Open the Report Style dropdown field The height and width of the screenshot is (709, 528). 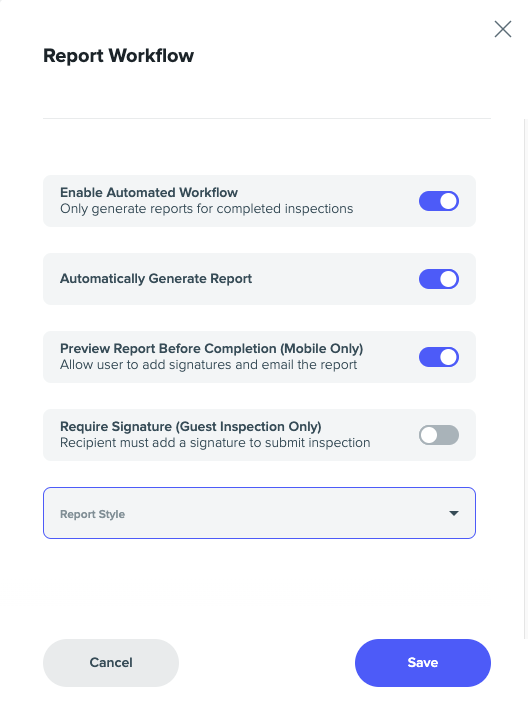point(259,513)
